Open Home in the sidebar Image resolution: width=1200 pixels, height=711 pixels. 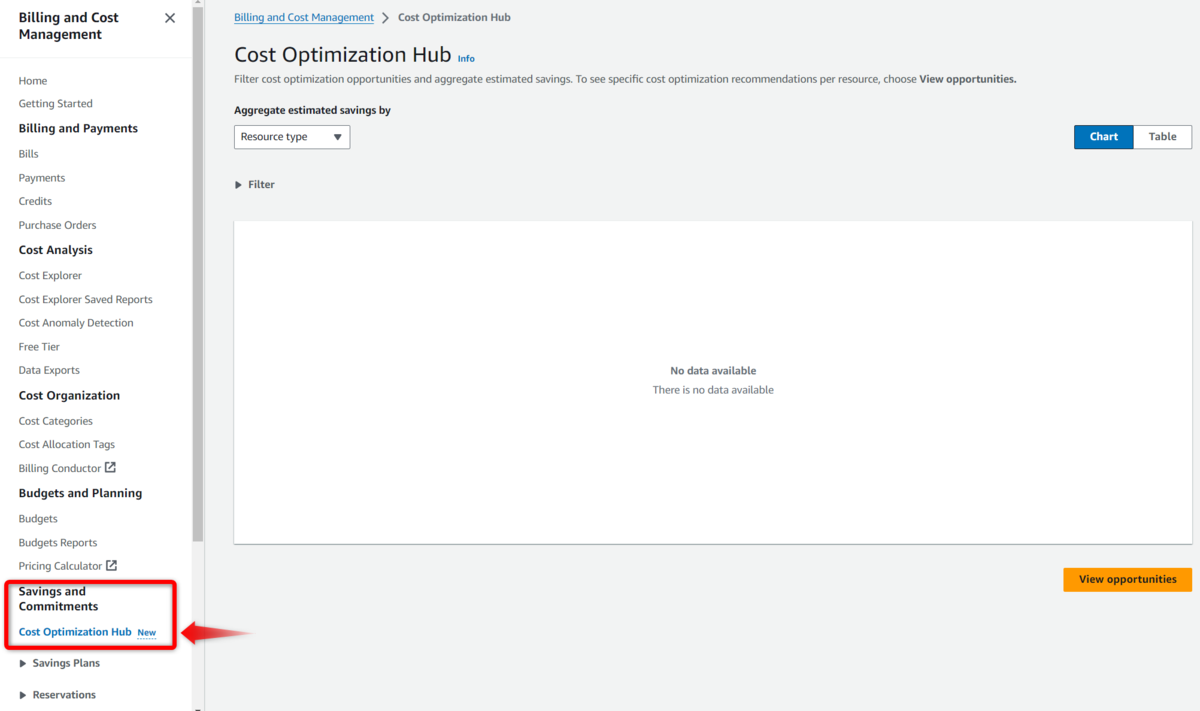[x=33, y=81]
